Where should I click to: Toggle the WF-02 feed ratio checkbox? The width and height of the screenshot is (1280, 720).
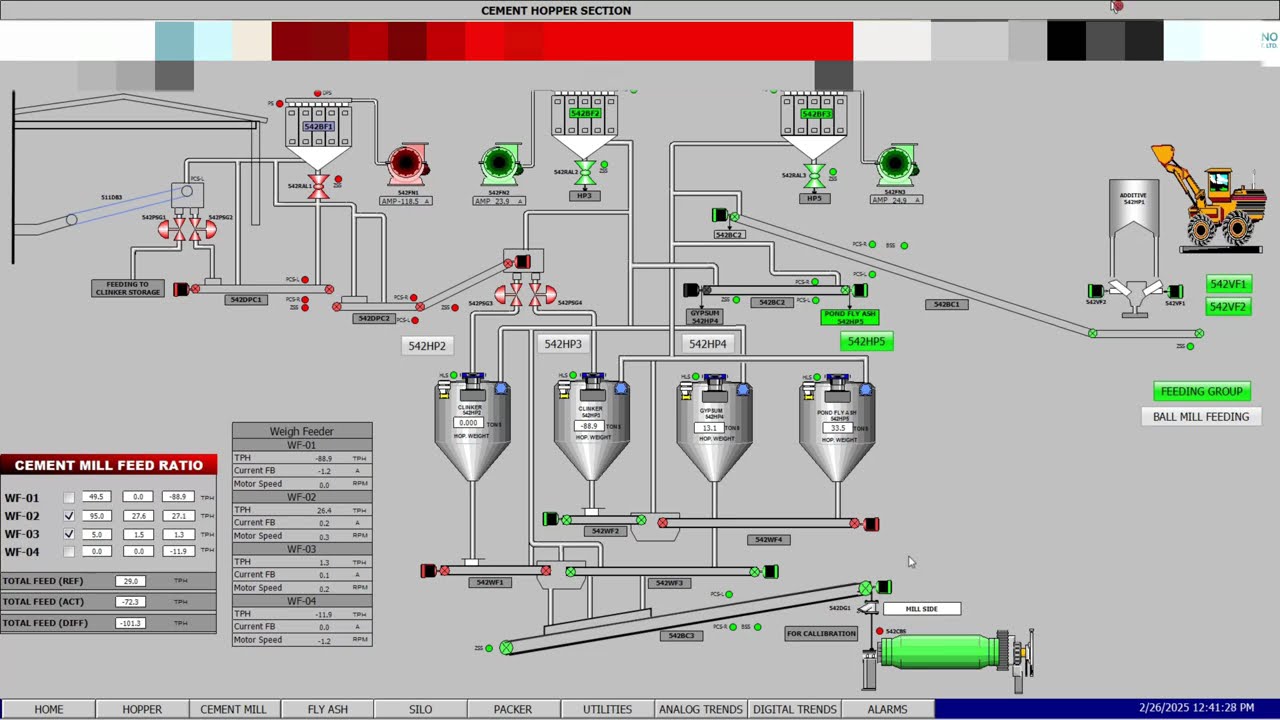(x=69, y=515)
